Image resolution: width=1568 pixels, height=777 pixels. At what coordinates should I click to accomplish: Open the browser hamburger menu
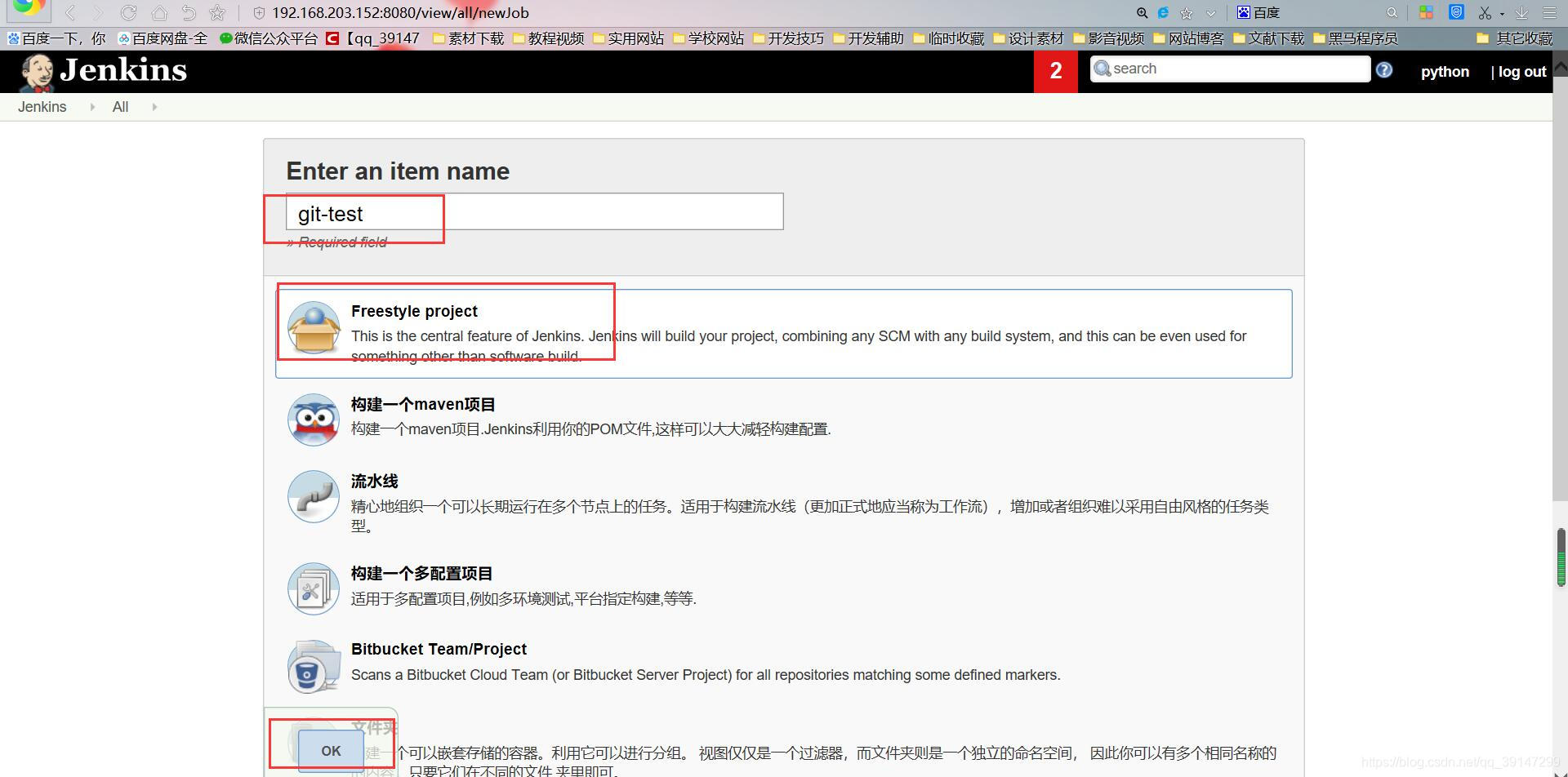click(1549, 13)
